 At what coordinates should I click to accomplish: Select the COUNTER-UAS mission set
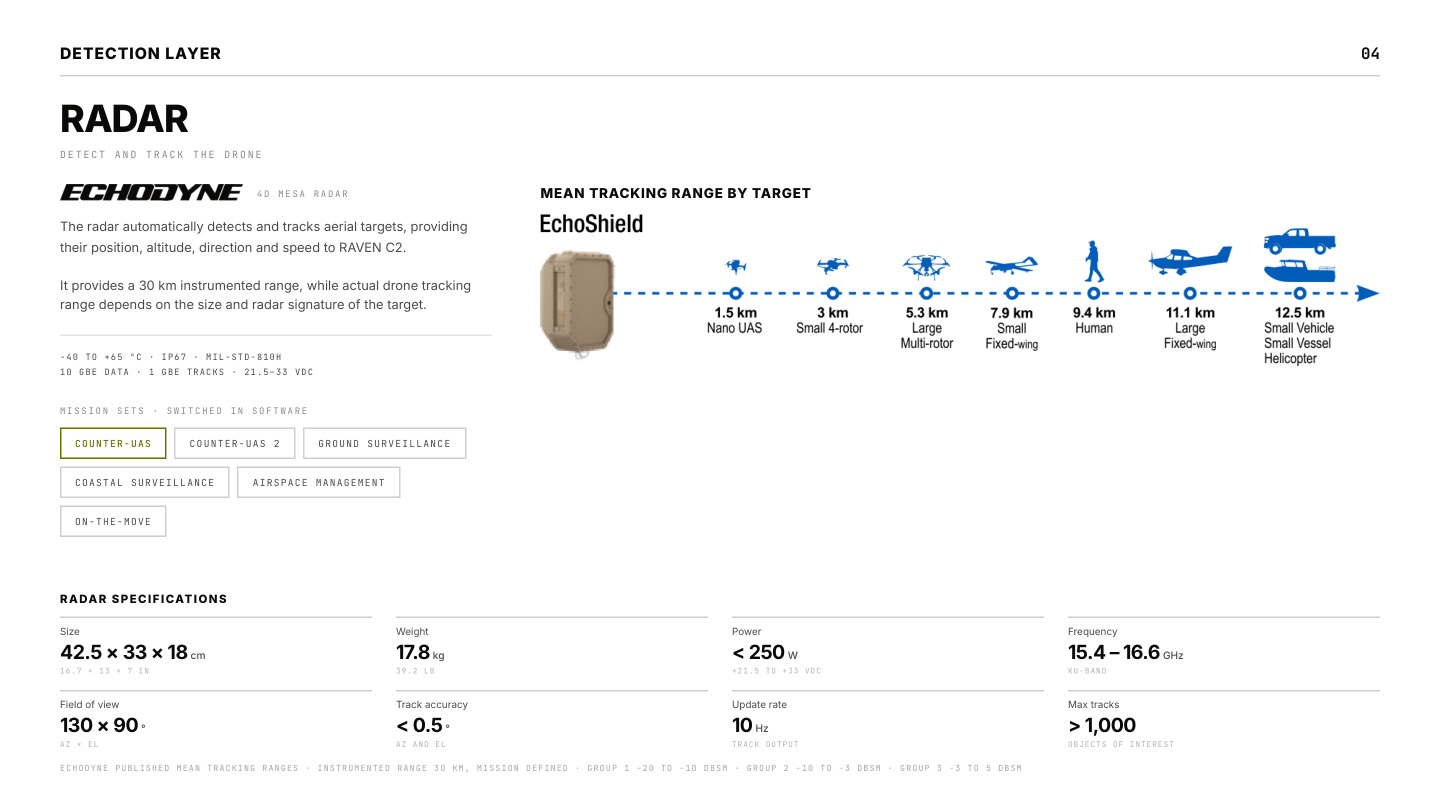(x=113, y=443)
